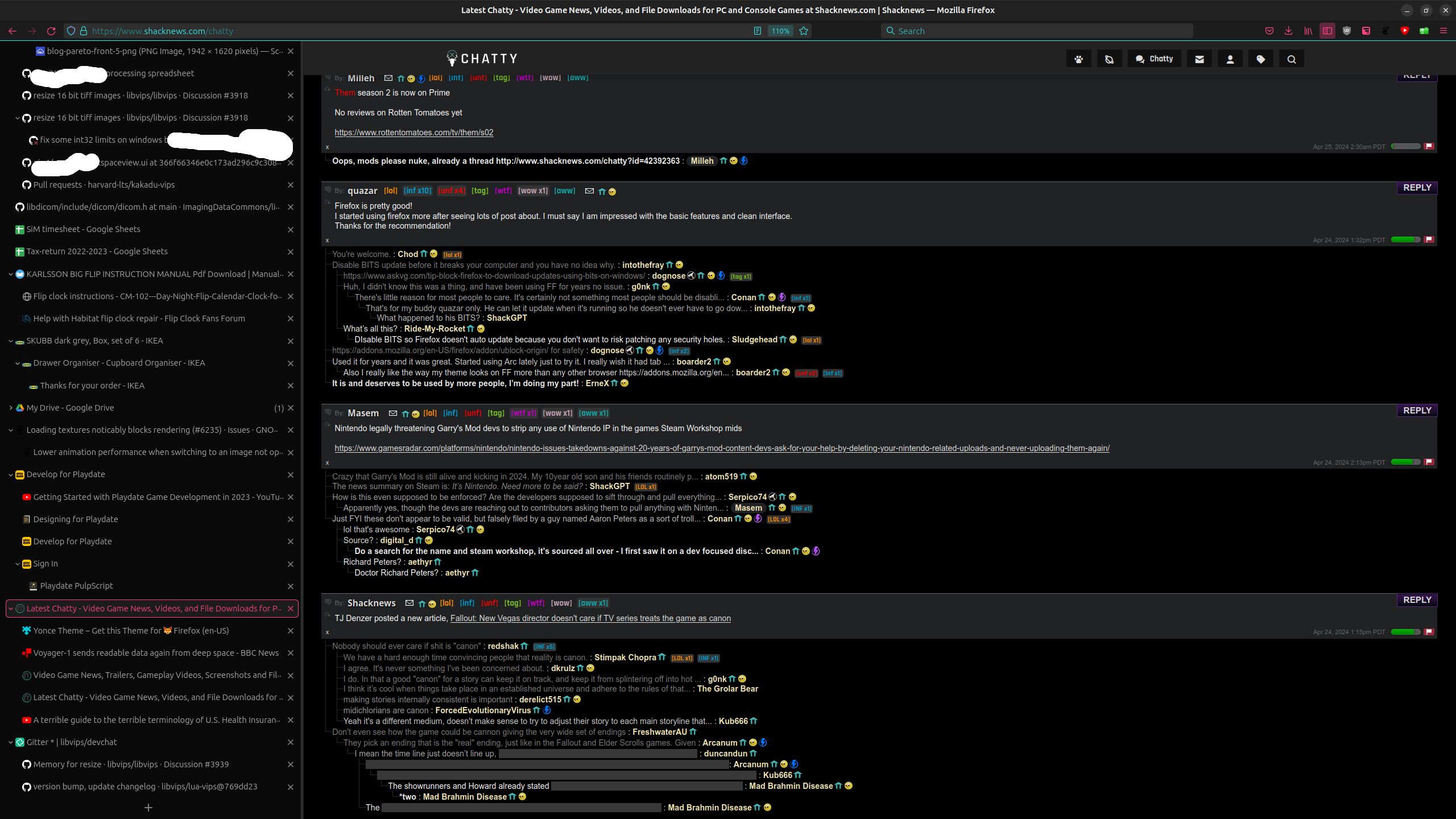Message Masem via the envelope icon
This screenshot has height=819, width=1456.
393,413
